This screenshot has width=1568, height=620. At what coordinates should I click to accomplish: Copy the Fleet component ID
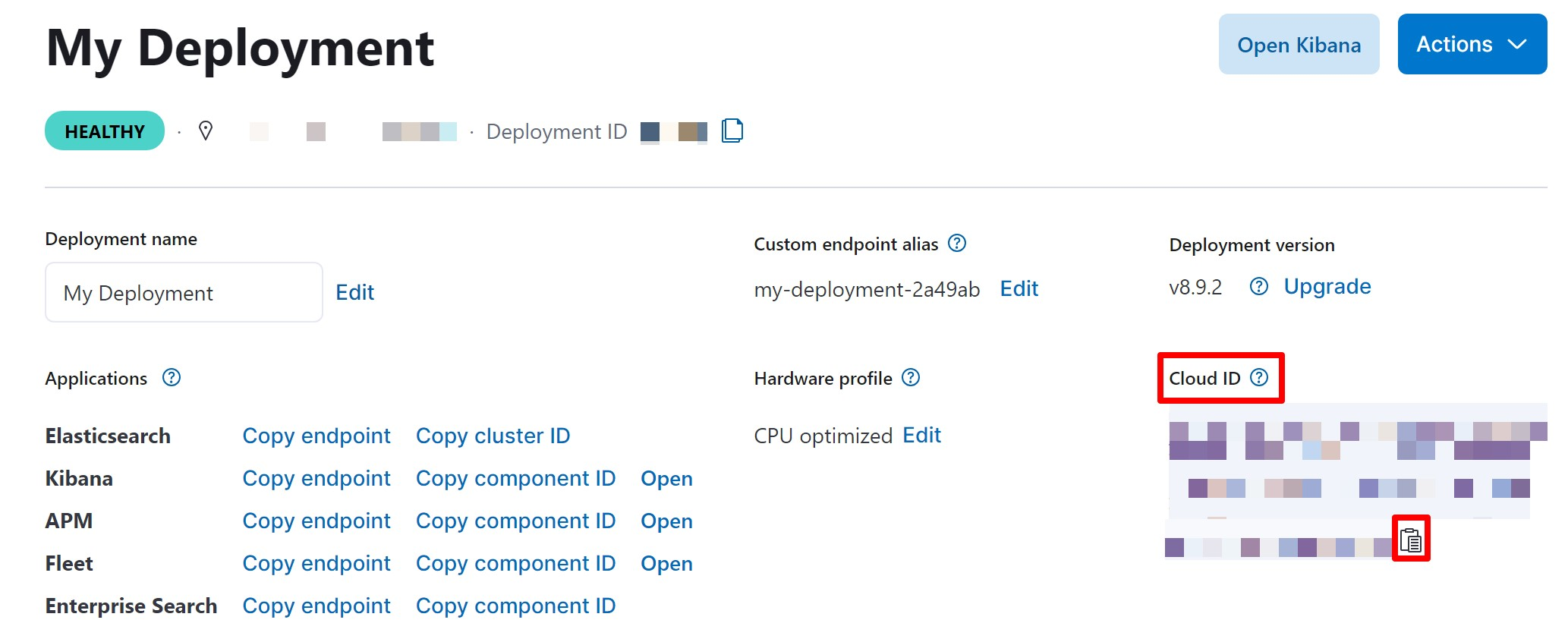[x=515, y=563]
